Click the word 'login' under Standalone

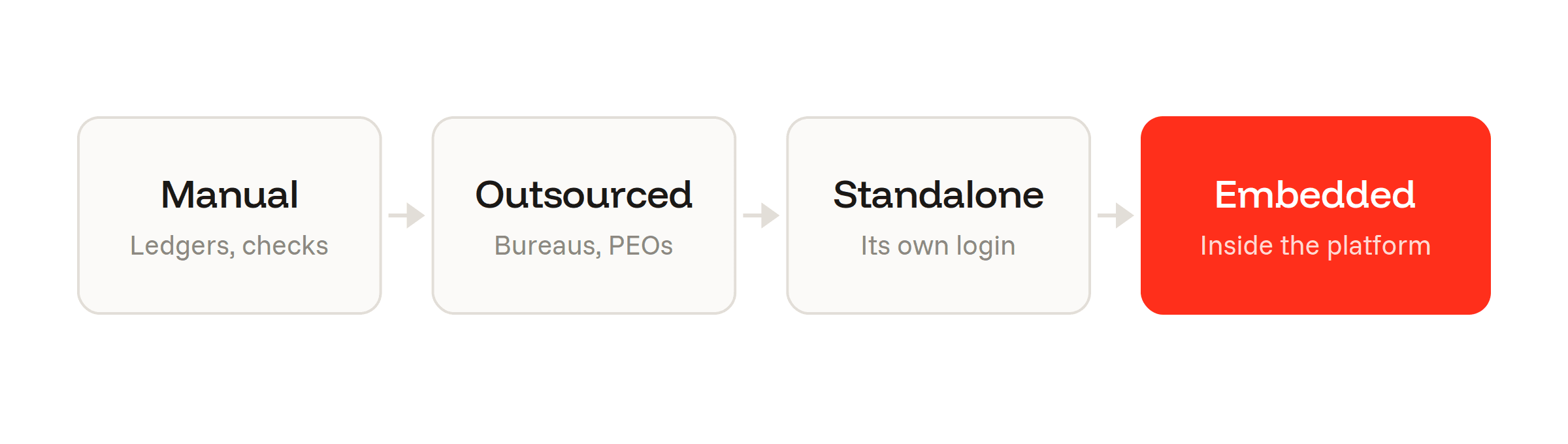pyautogui.click(x=986, y=246)
